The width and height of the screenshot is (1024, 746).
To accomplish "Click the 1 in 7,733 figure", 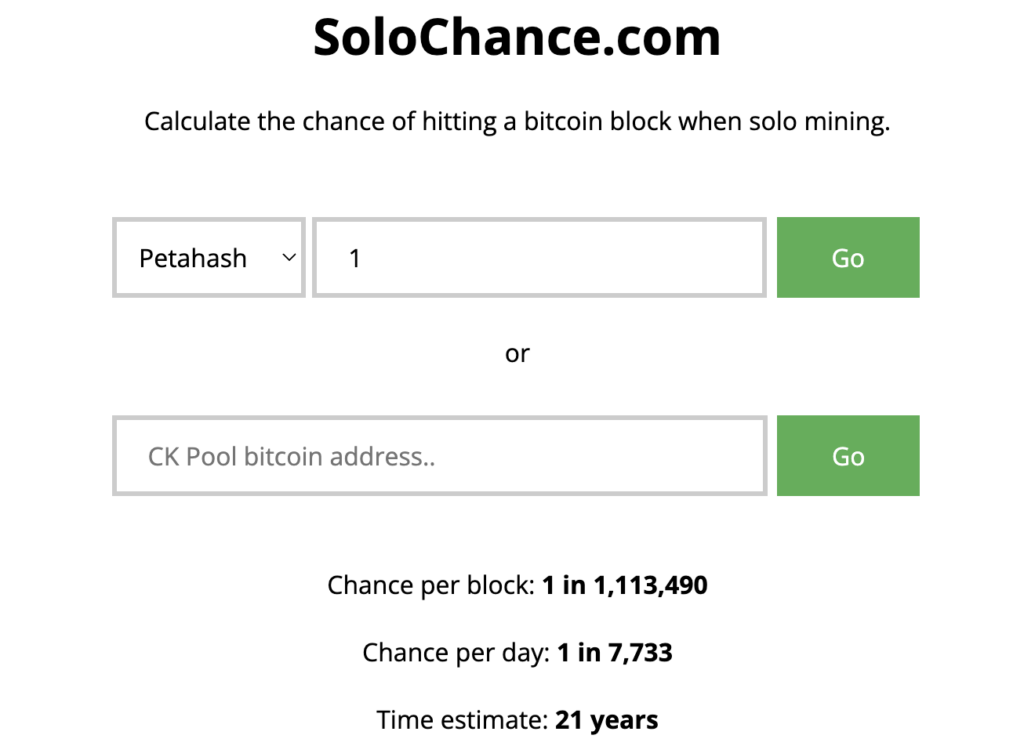I will [x=615, y=652].
